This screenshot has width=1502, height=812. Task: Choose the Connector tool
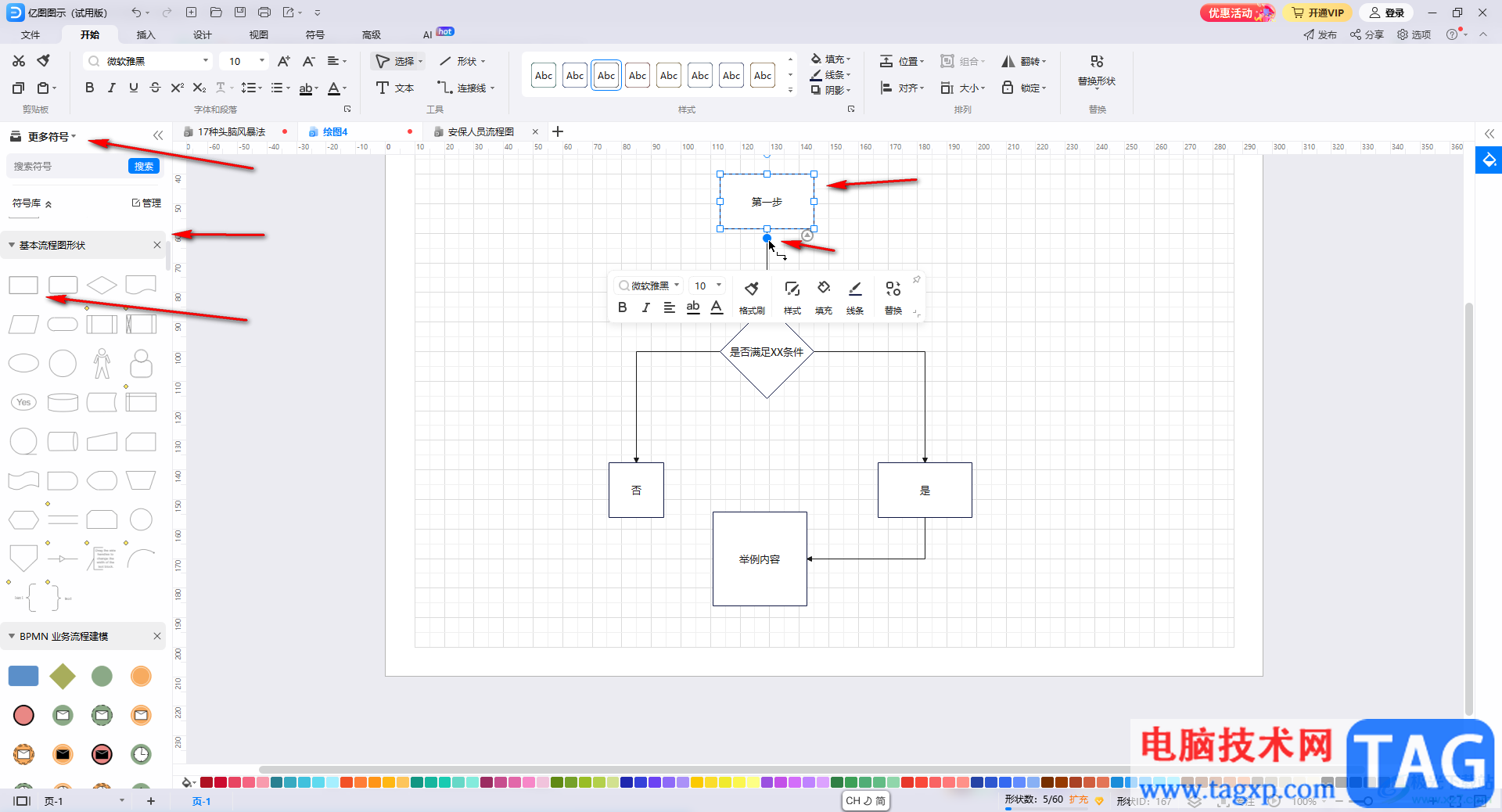coord(465,88)
